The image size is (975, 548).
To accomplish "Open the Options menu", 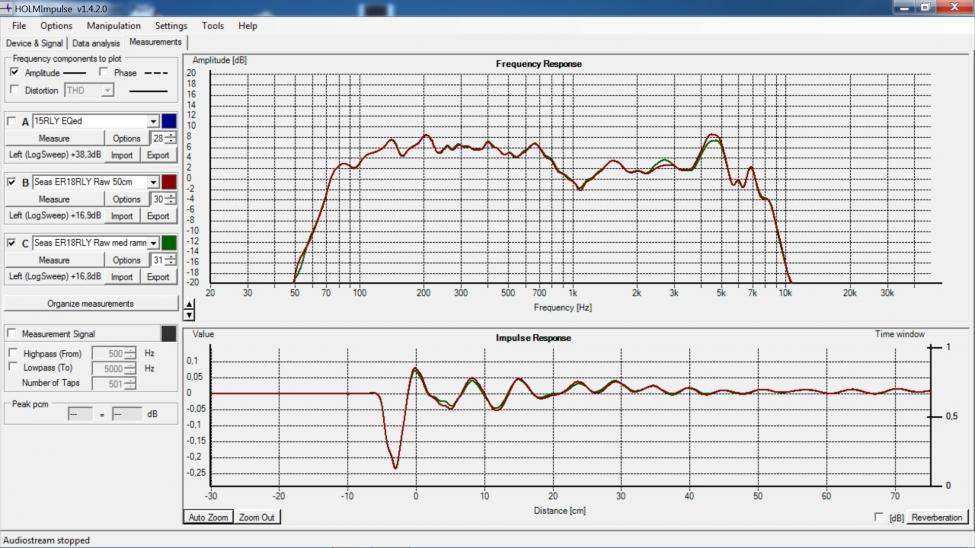I will click(x=56, y=26).
